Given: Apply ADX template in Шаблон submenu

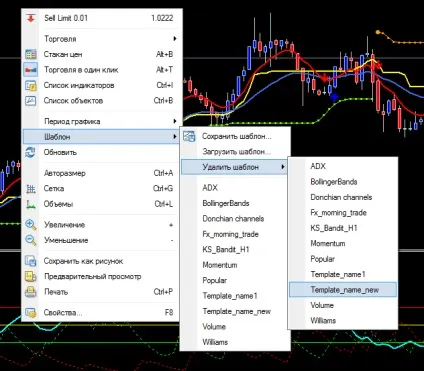Looking at the screenshot, I should point(235,188).
